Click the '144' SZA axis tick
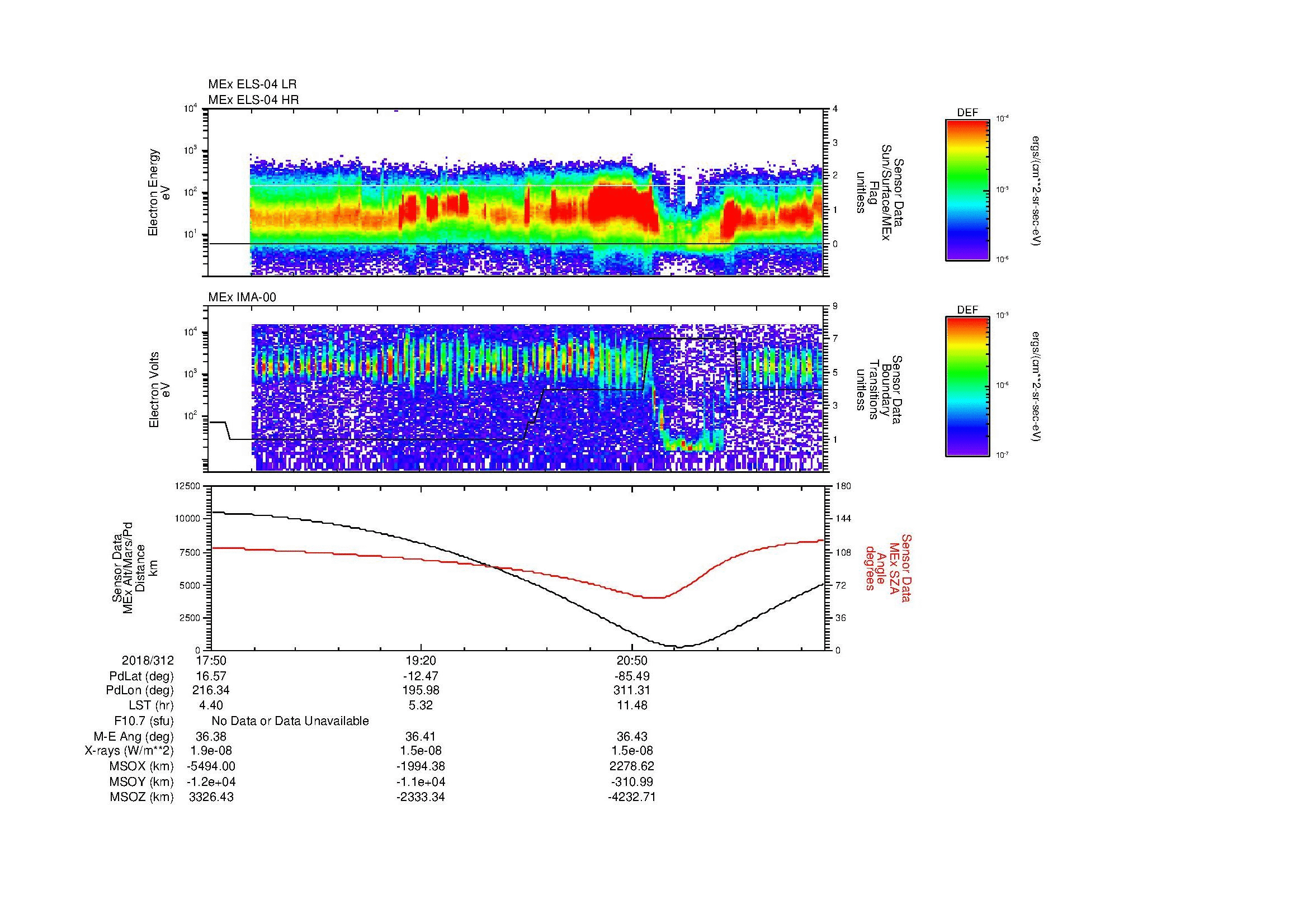 [844, 519]
